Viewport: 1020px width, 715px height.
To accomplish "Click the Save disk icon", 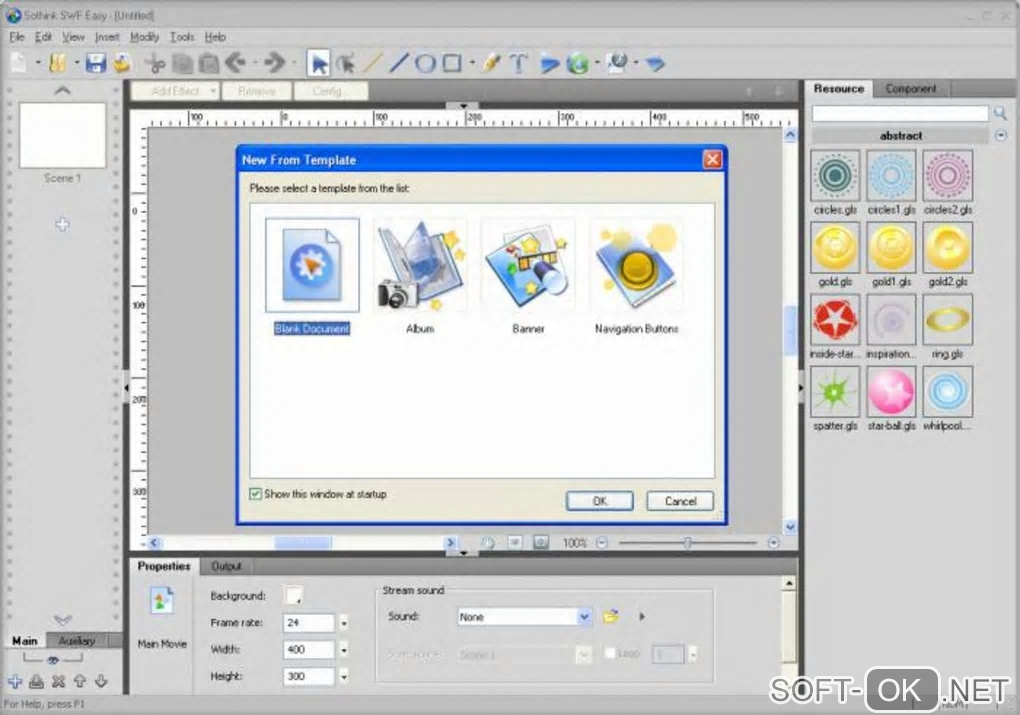I will (x=96, y=63).
